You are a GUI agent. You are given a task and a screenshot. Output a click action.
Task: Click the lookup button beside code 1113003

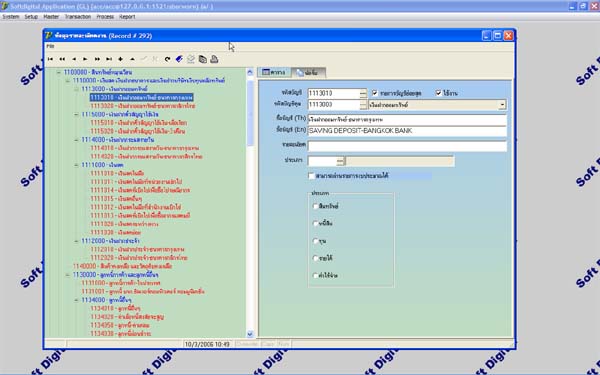363,104
